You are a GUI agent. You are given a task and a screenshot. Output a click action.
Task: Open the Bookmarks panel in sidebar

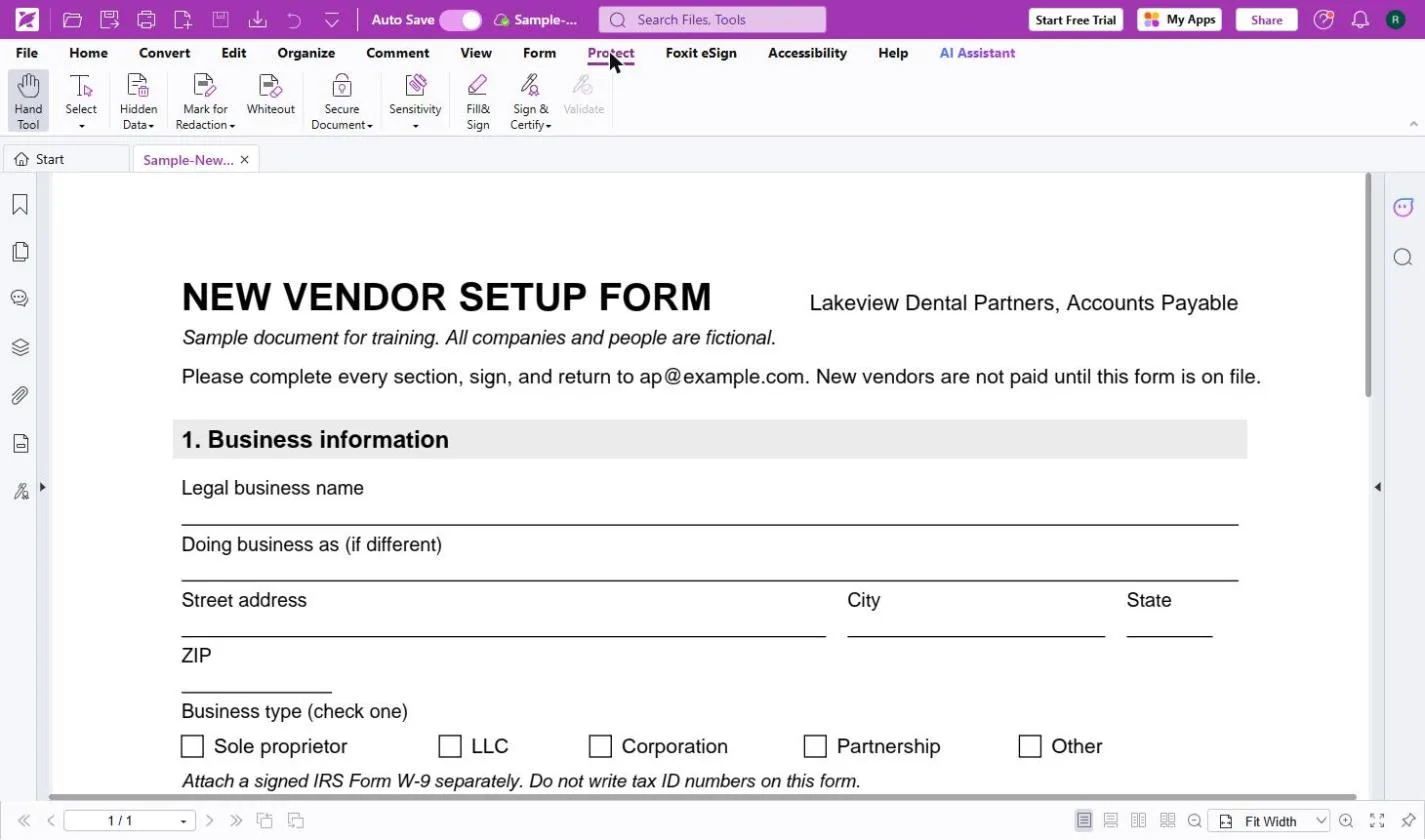(x=20, y=204)
